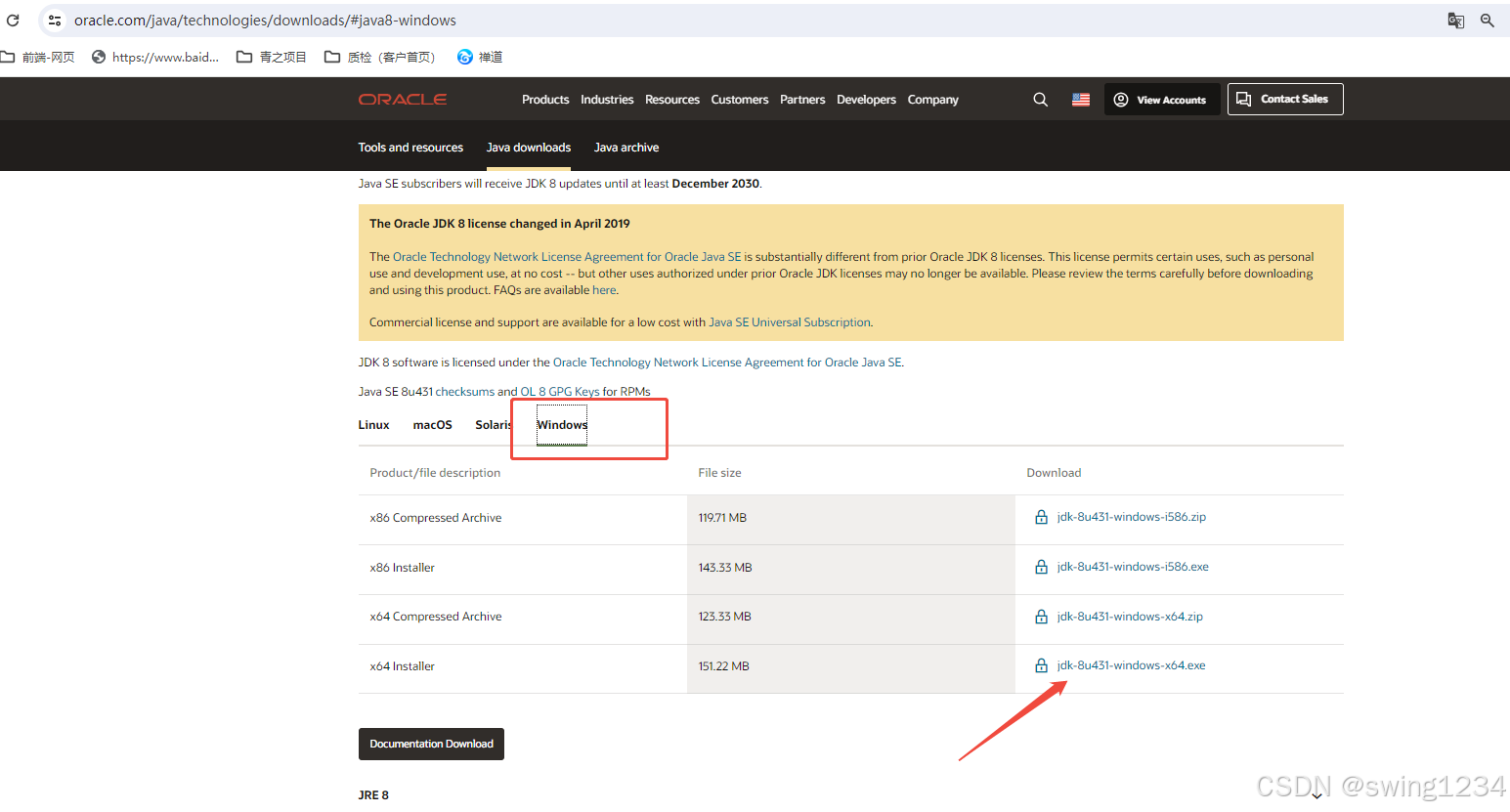This screenshot has height=812, width=1510.
Task: Open OL 8 GPG Keys link
Action: [560, 392]
